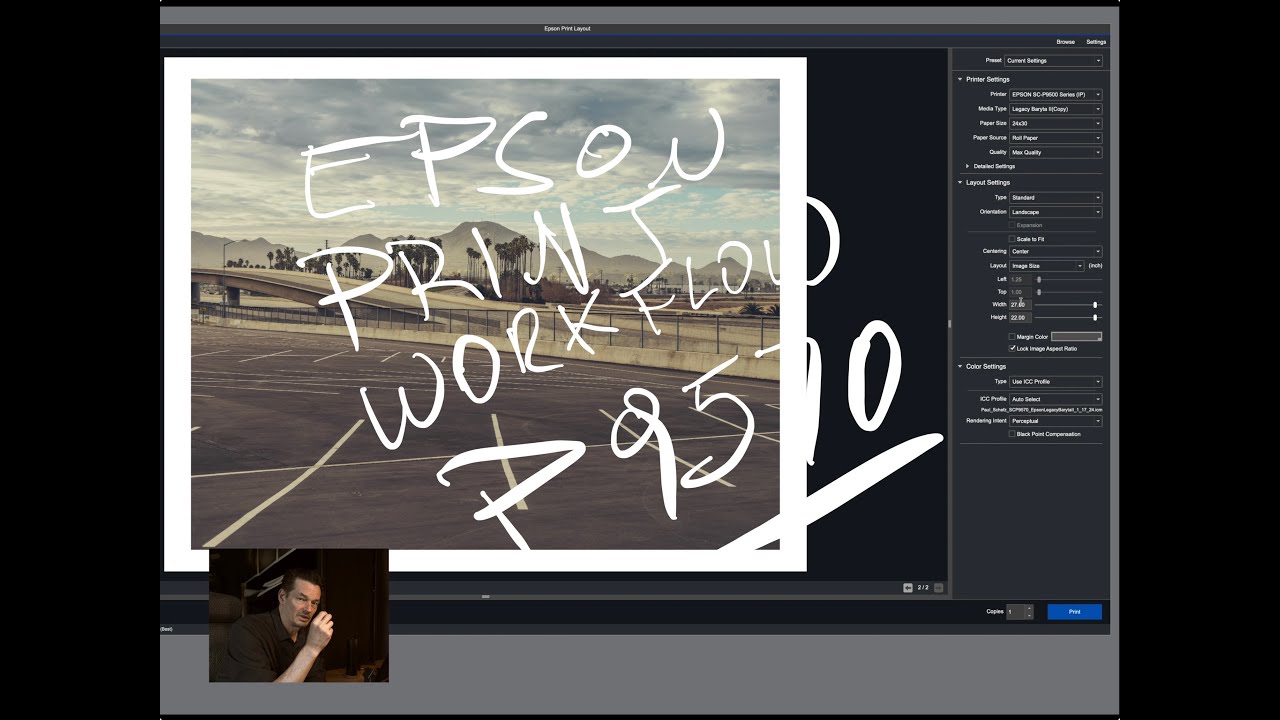Screen dimensions: 1280x720
Task: Enable the Margin Color checkbox
Action: 1012,337
